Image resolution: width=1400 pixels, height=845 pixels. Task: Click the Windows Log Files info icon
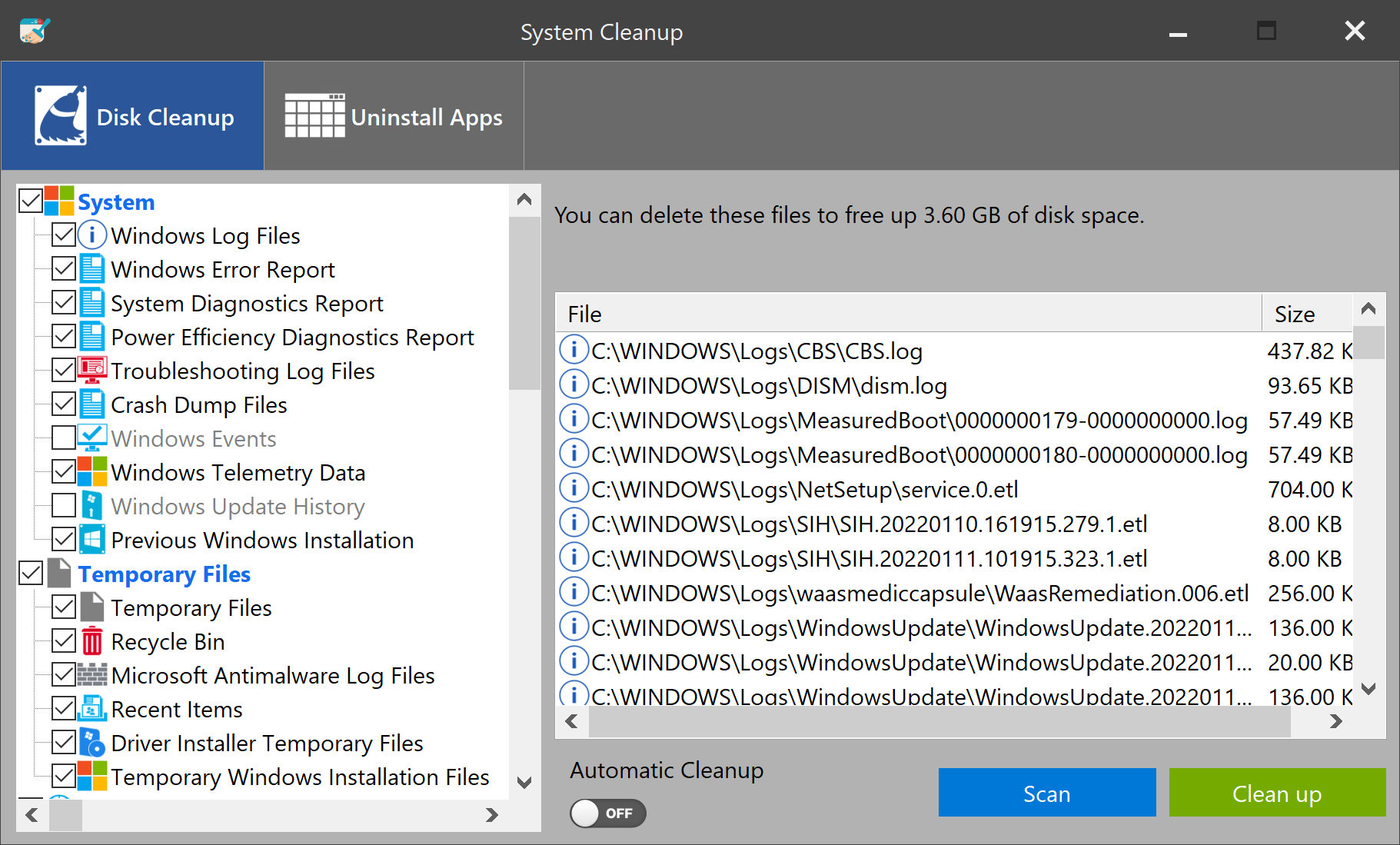[92, 235]
